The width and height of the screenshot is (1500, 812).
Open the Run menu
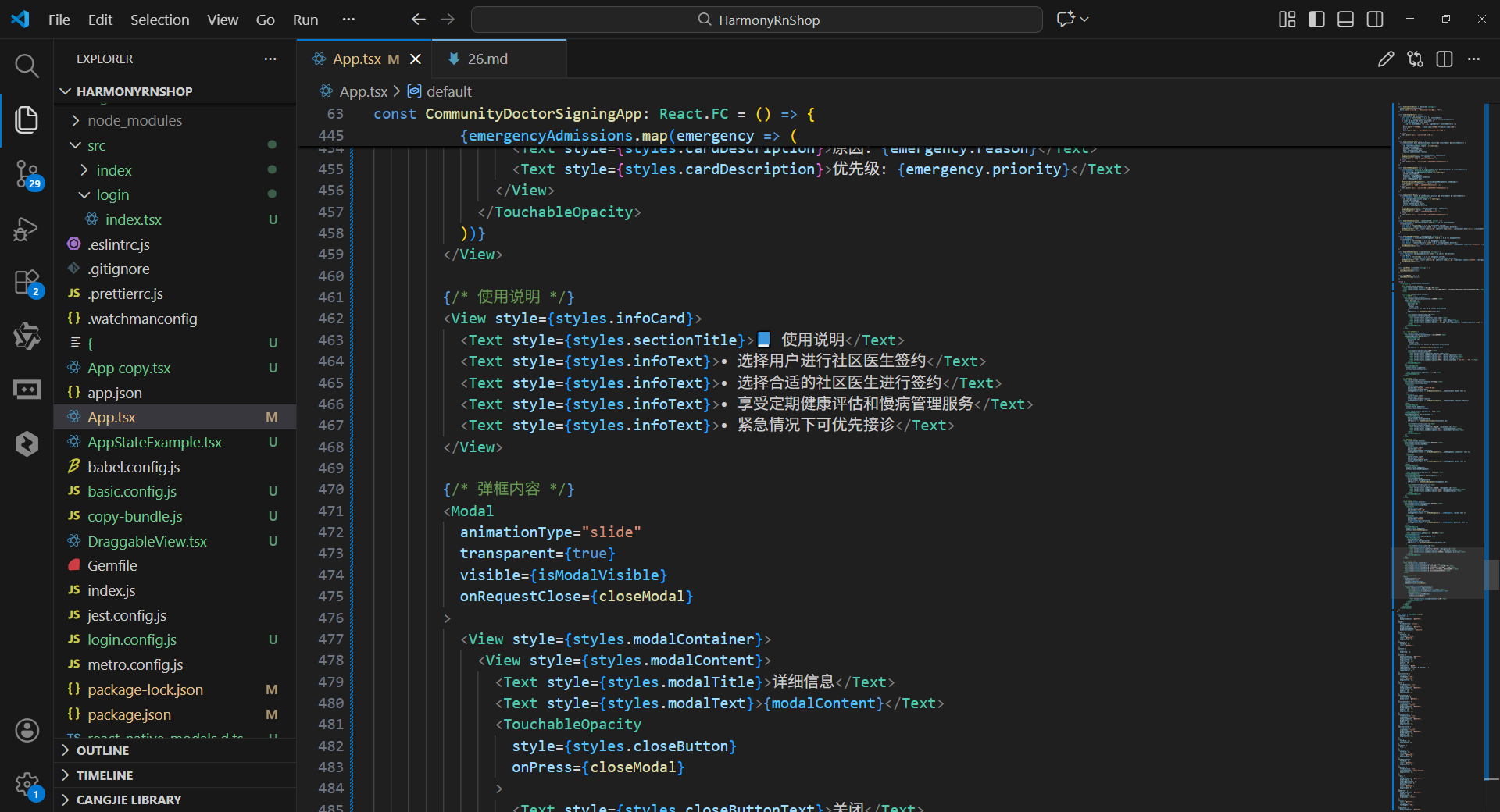click(x=305, y=20)
